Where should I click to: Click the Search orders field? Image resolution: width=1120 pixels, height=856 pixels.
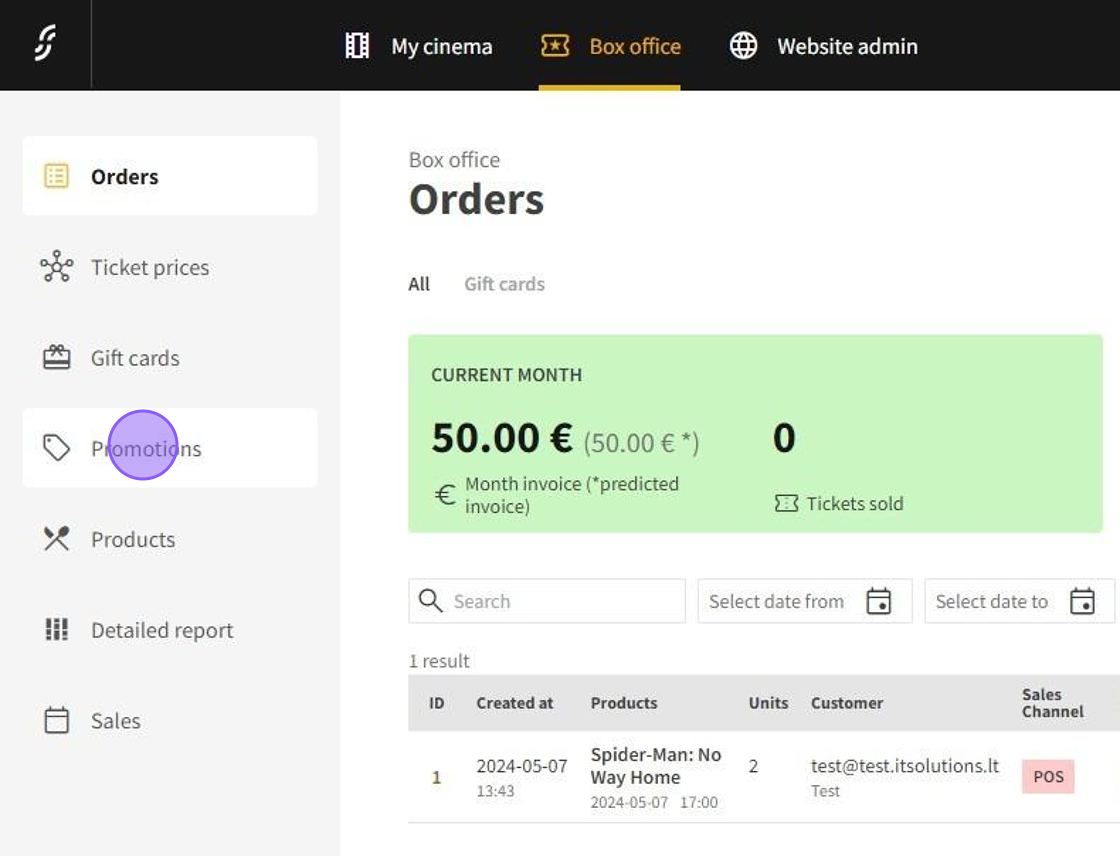click(560, 601)
